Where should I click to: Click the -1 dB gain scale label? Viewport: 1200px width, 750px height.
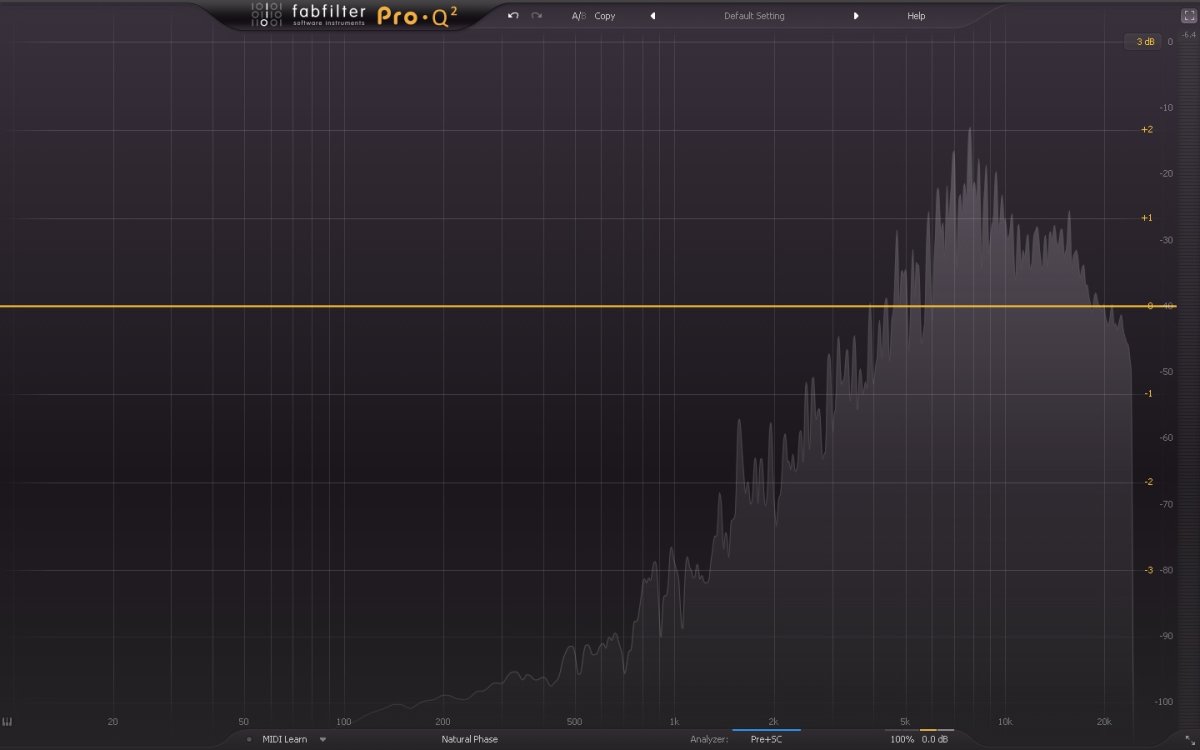[1148, 394]
